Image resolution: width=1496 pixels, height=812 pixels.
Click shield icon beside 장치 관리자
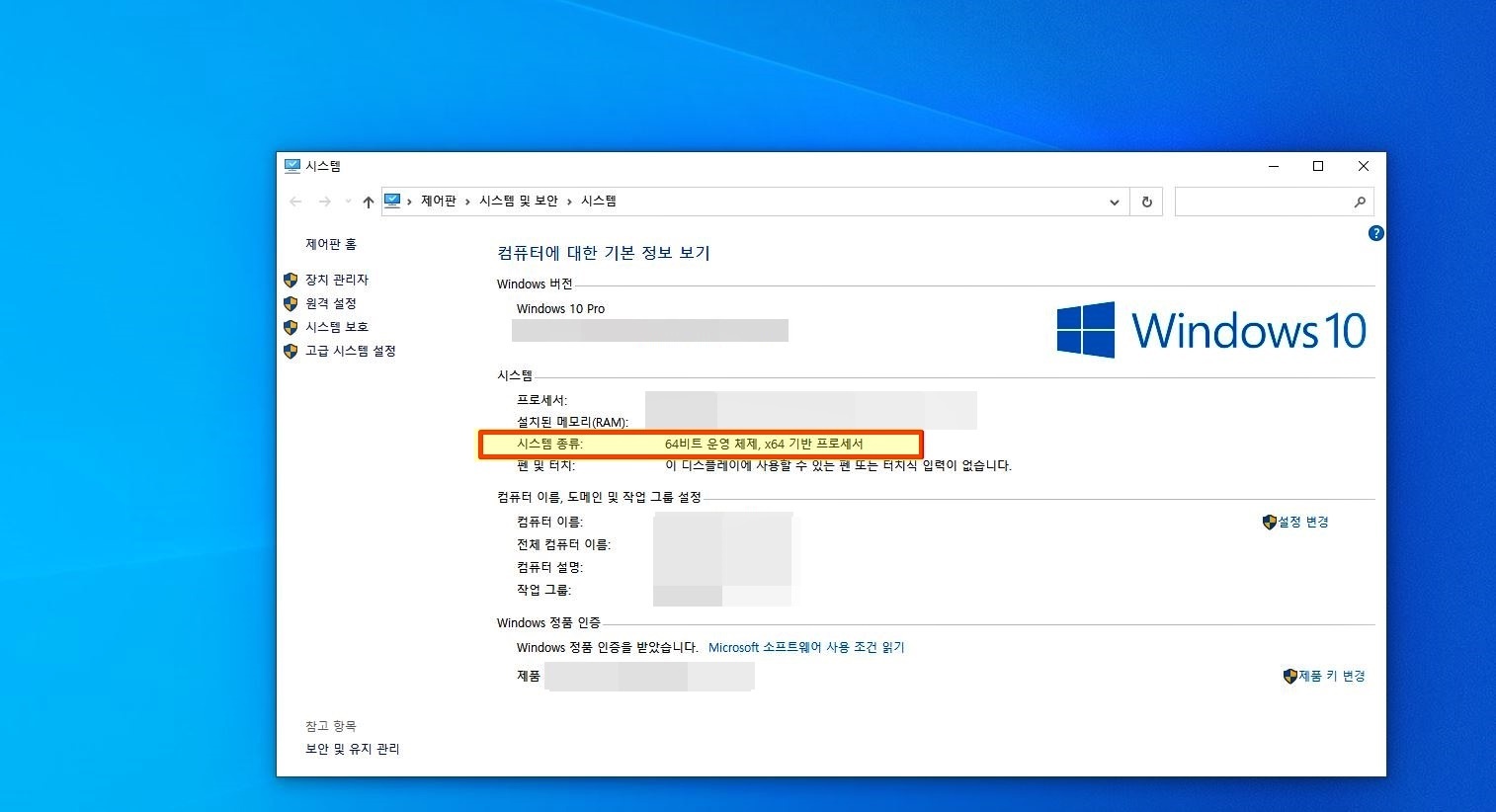point(291,280)
